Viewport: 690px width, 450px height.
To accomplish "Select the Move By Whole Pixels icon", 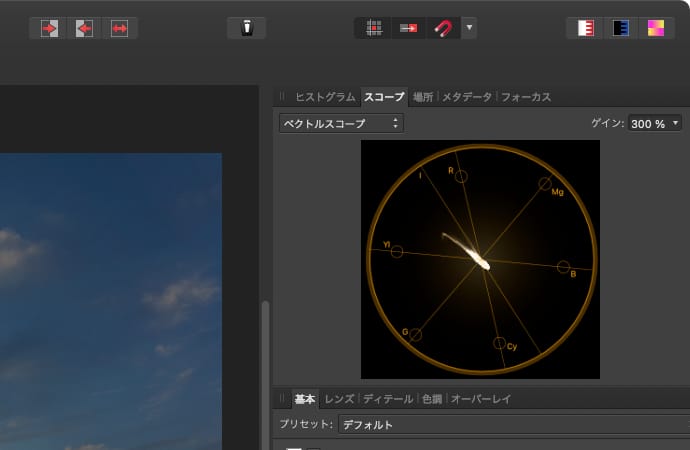I will pos(408,28).
